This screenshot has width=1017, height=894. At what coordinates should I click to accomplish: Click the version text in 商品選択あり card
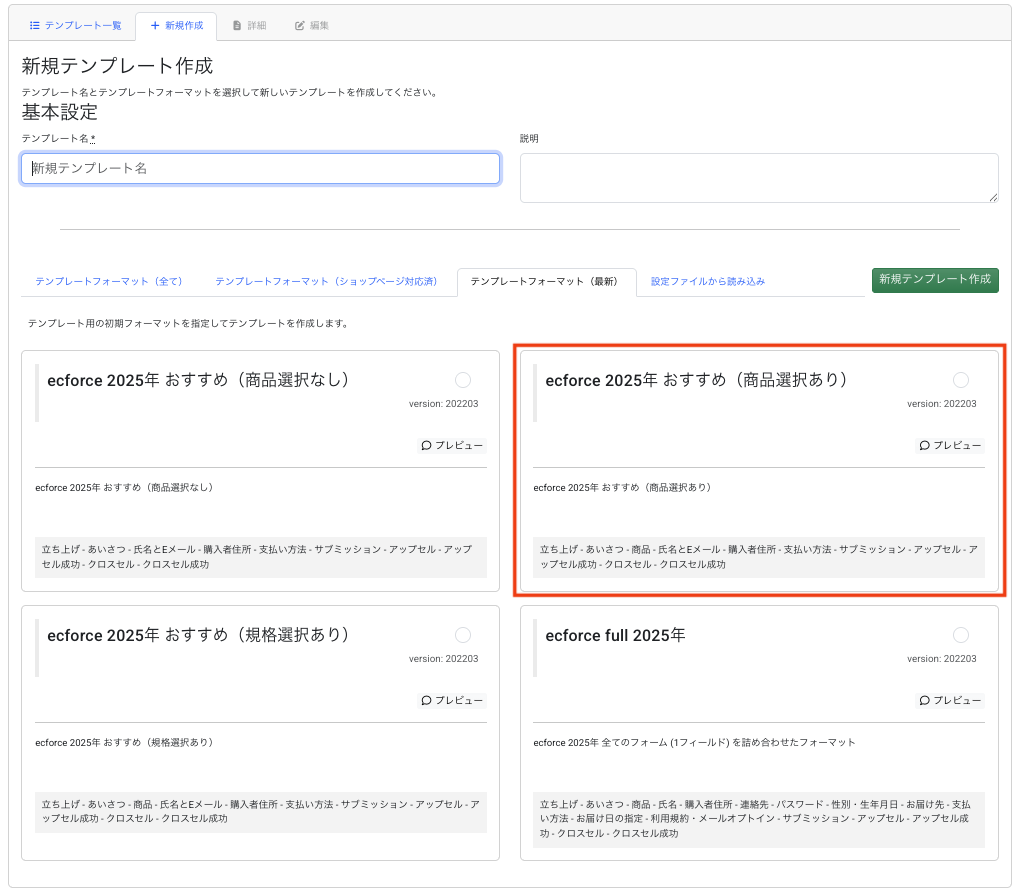coord(941,404)
